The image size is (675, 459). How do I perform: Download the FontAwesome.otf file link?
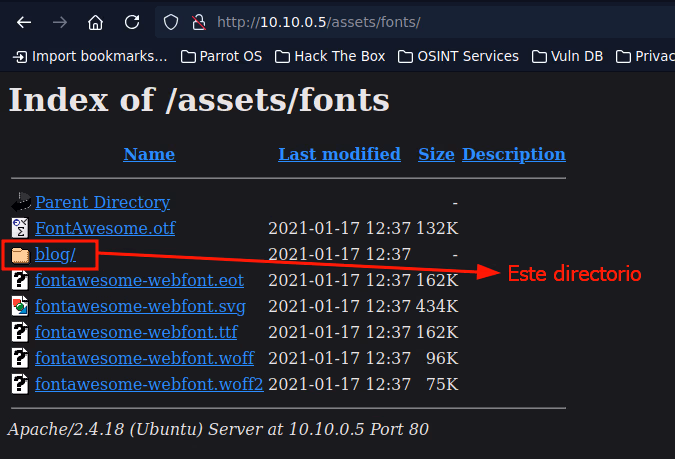click(105, 228)
